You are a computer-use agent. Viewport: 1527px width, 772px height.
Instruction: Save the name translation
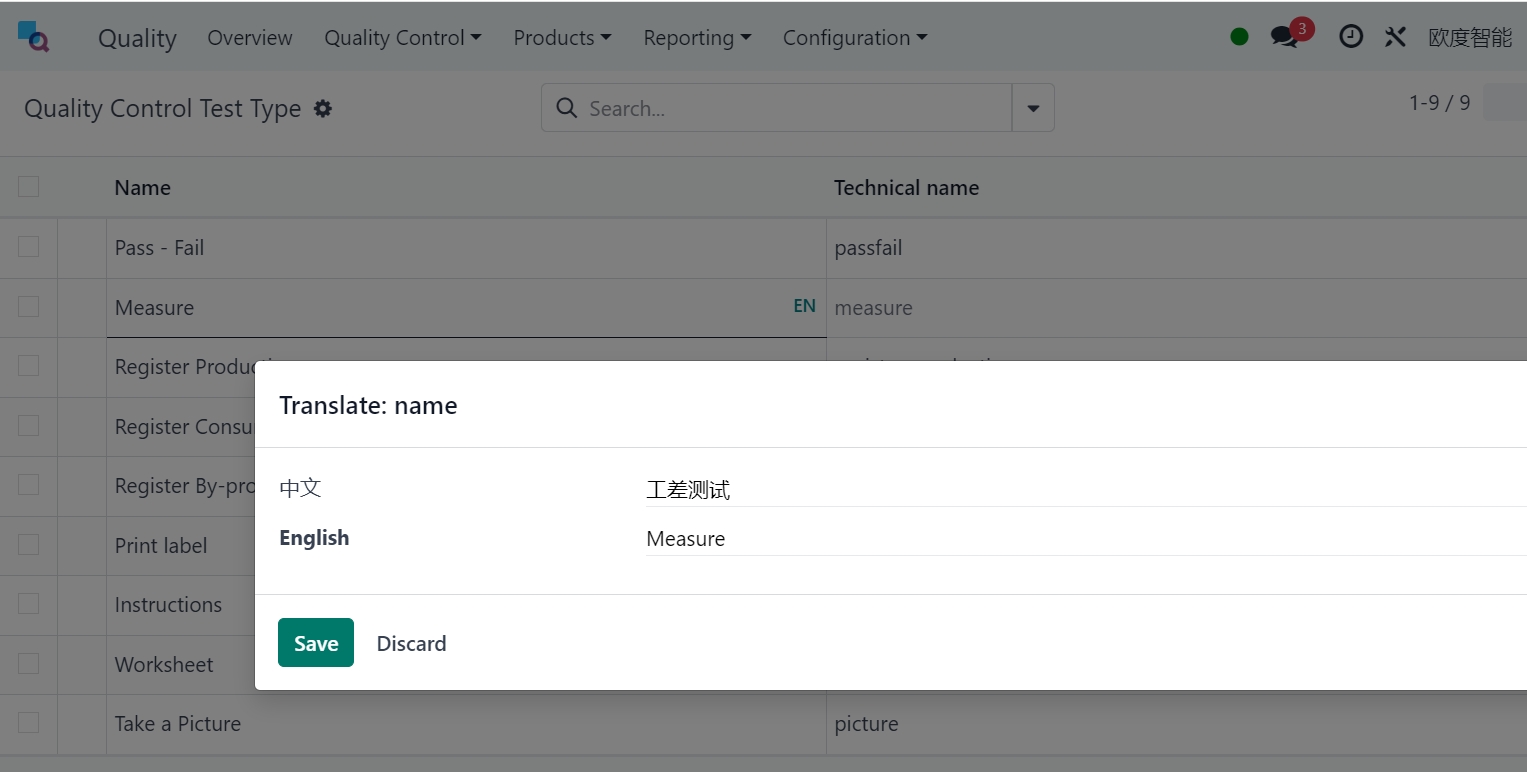tap(315, 643)
